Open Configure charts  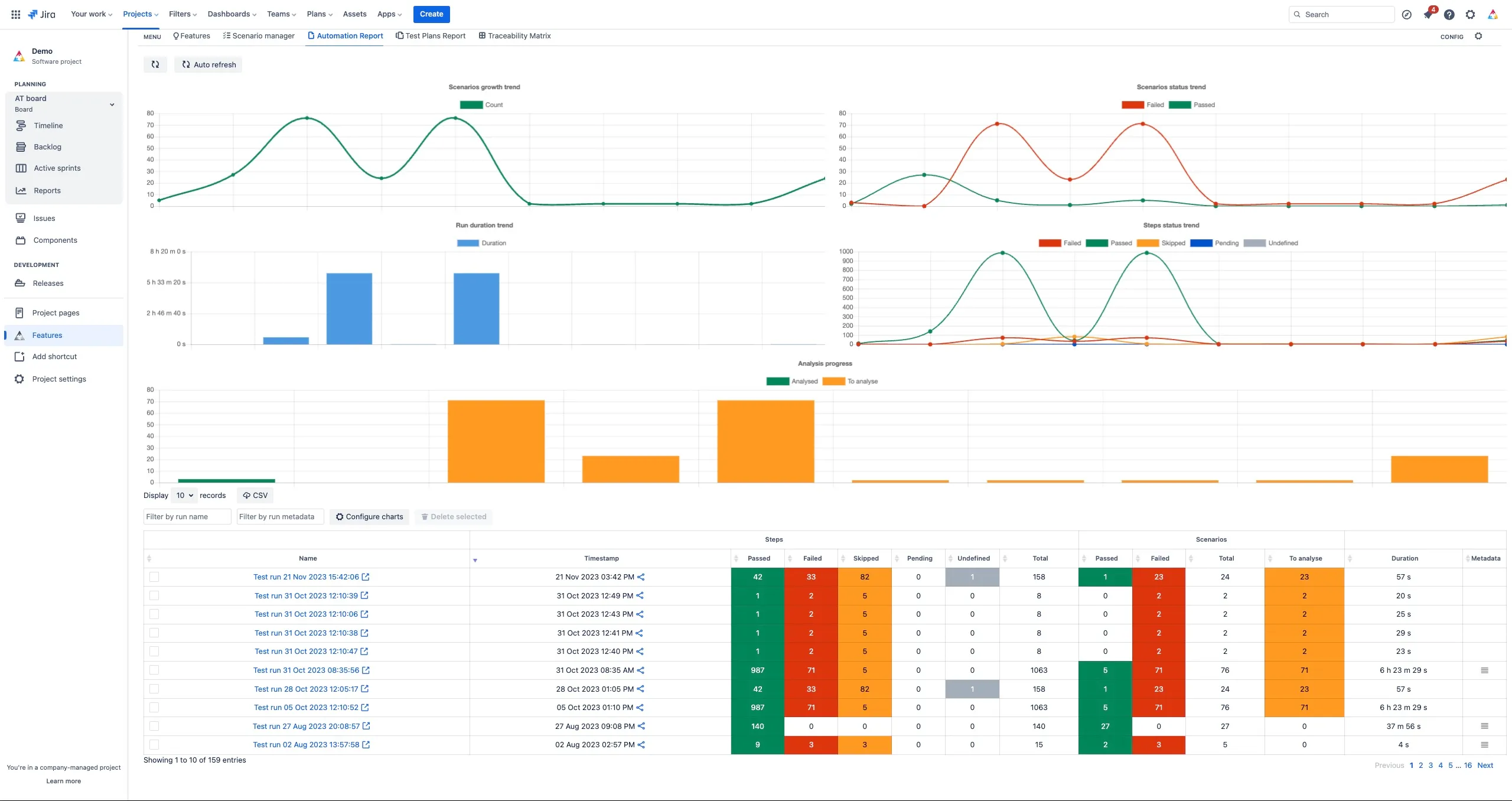tap(369, 517)
